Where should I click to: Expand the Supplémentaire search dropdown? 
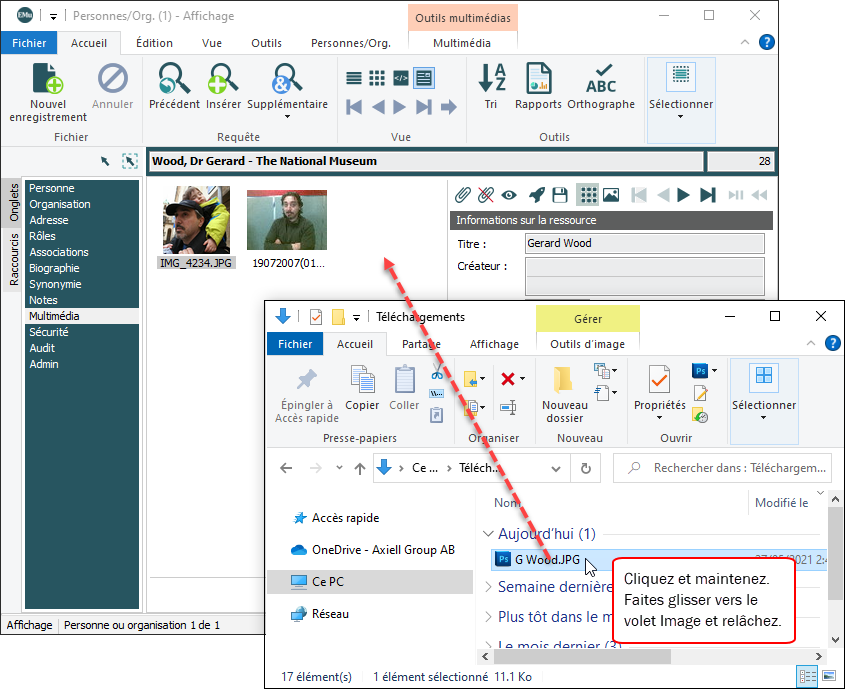[287, 116]
